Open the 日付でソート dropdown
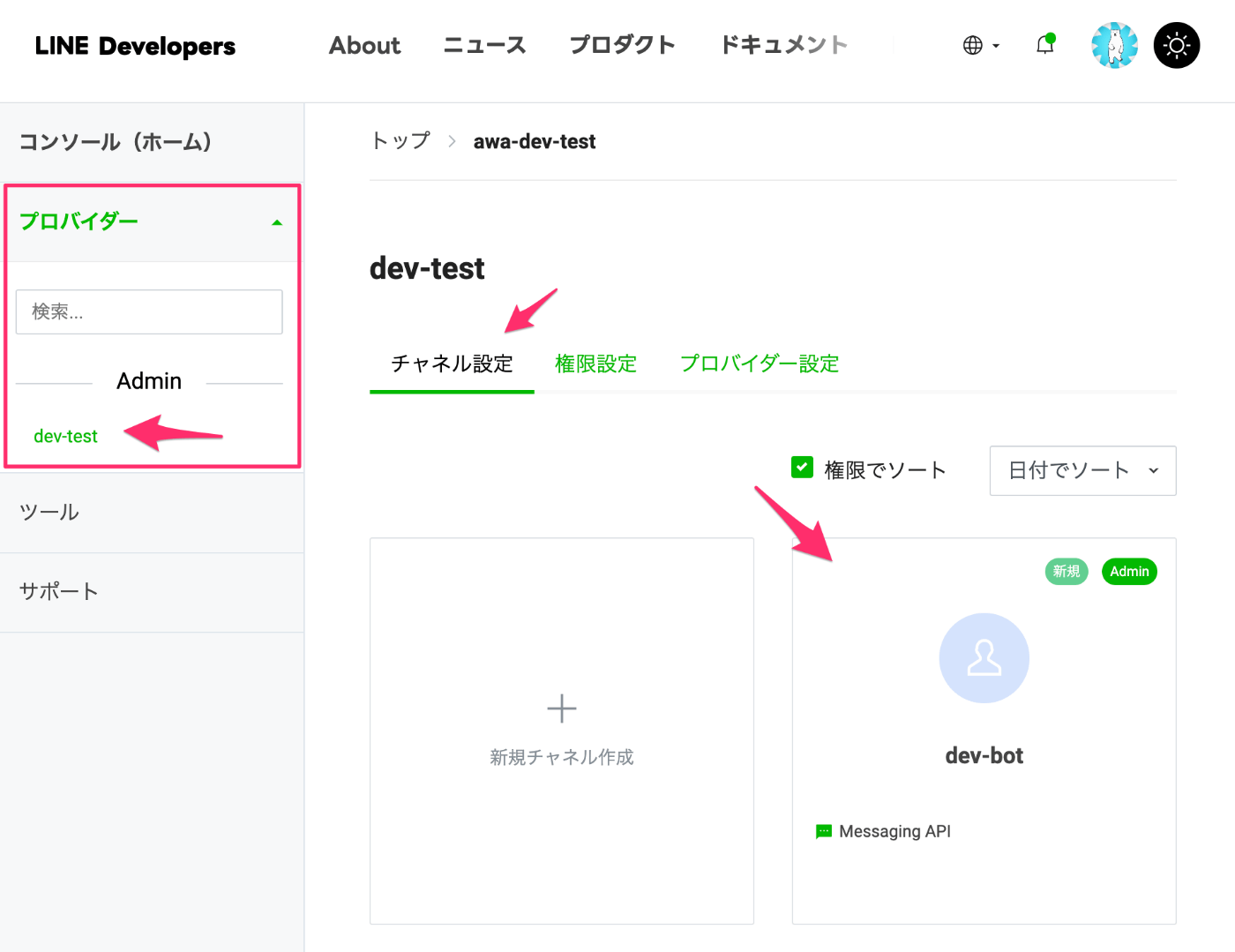The image size is (1235, 952). point(1082,470)
